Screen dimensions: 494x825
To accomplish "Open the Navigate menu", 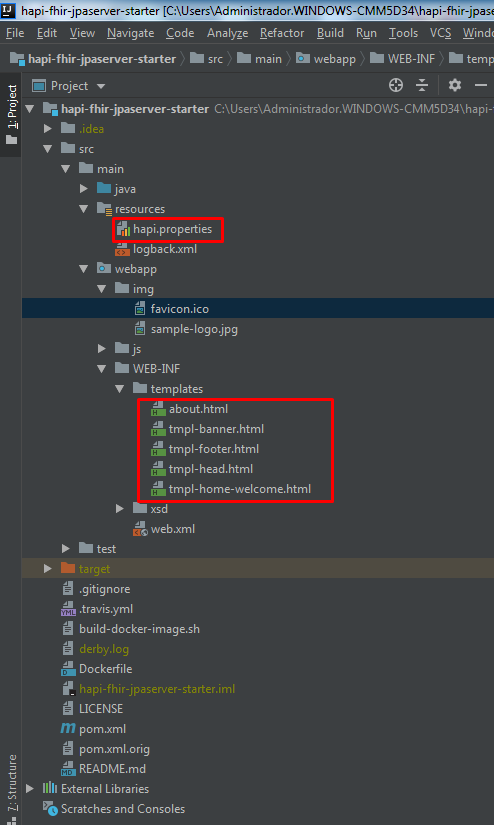I will click(x=130, y=33).
